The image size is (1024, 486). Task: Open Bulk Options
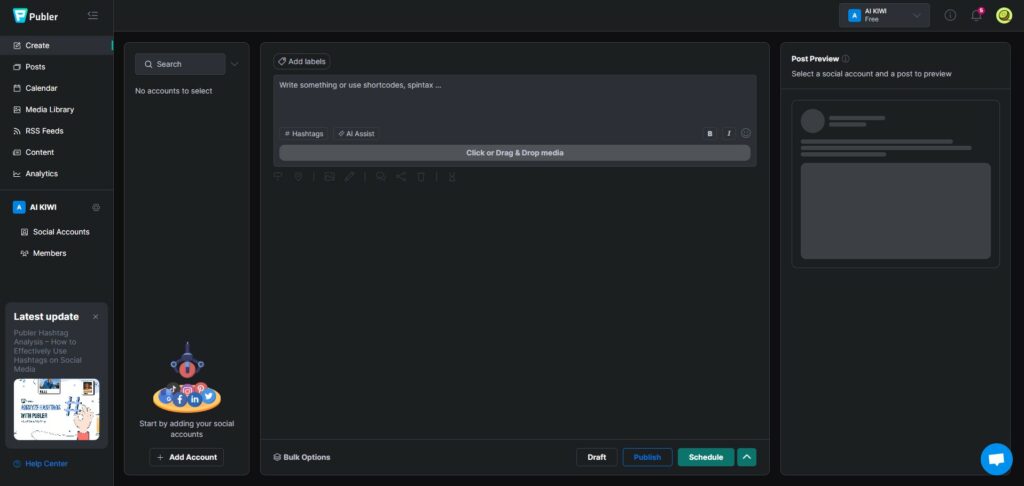pos(302,457)
